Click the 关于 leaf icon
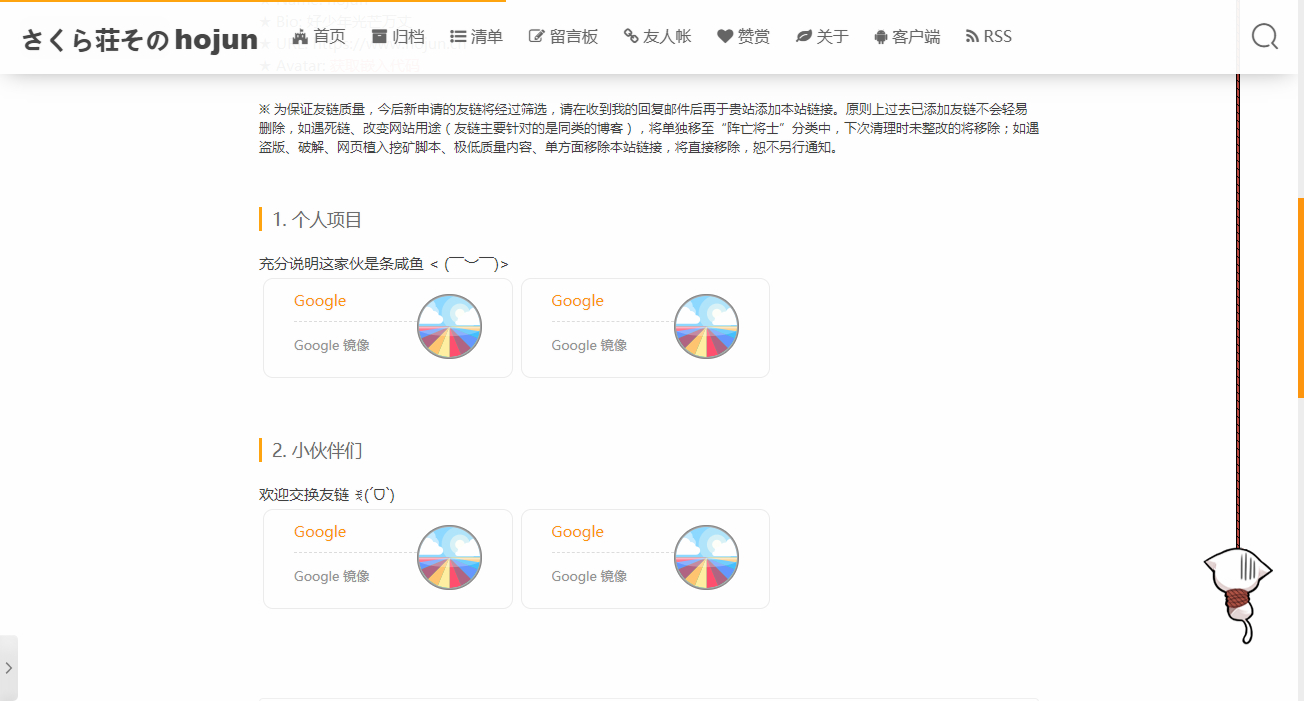 coord(804,37)
